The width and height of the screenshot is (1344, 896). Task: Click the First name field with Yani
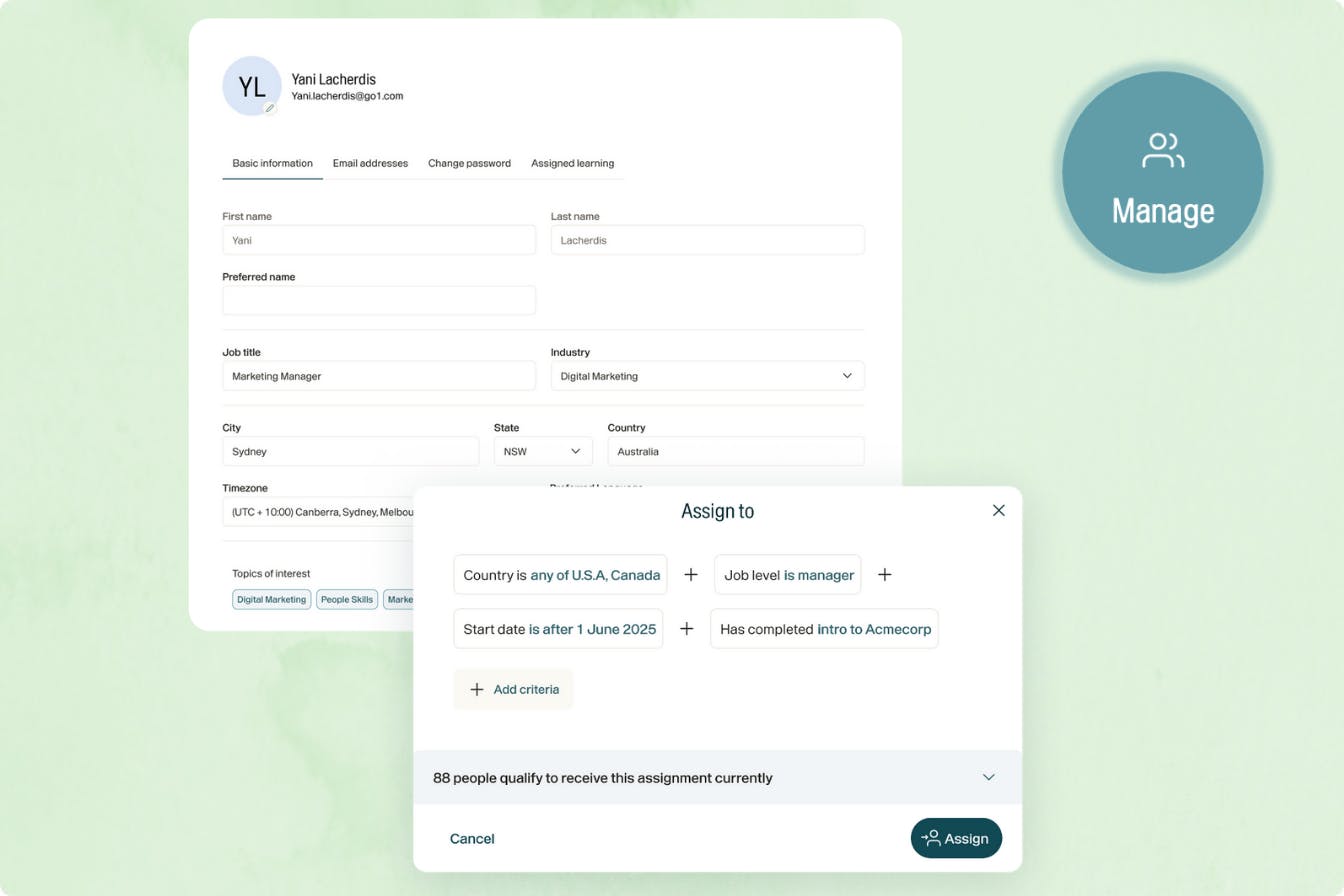point(379,240)
